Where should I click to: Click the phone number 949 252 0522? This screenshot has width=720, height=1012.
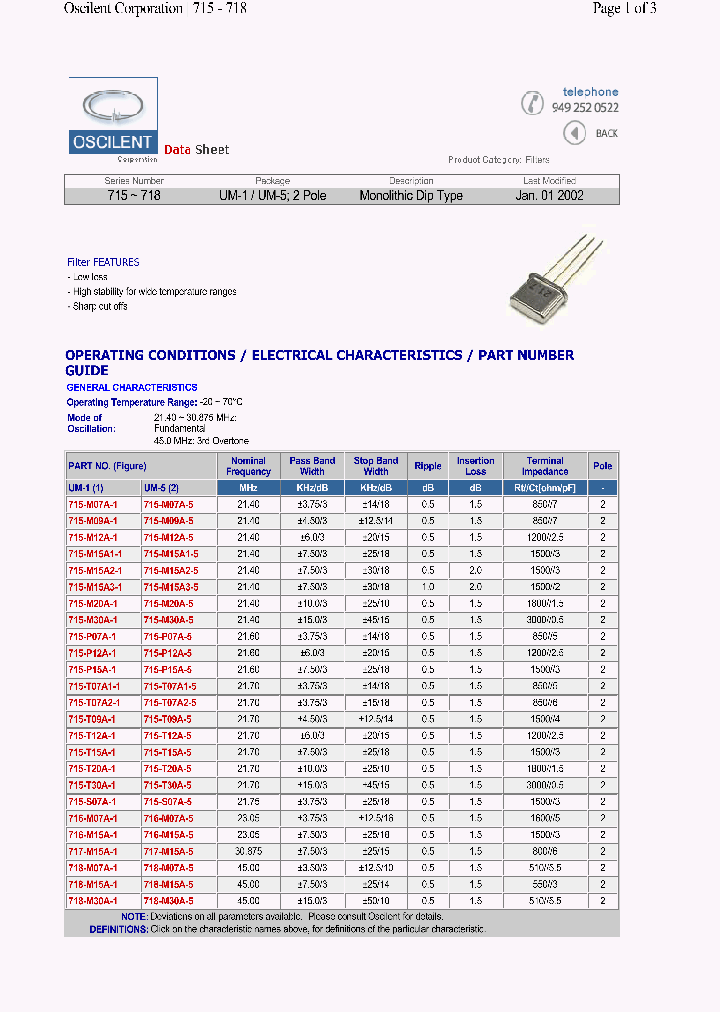tap(585, 108)
